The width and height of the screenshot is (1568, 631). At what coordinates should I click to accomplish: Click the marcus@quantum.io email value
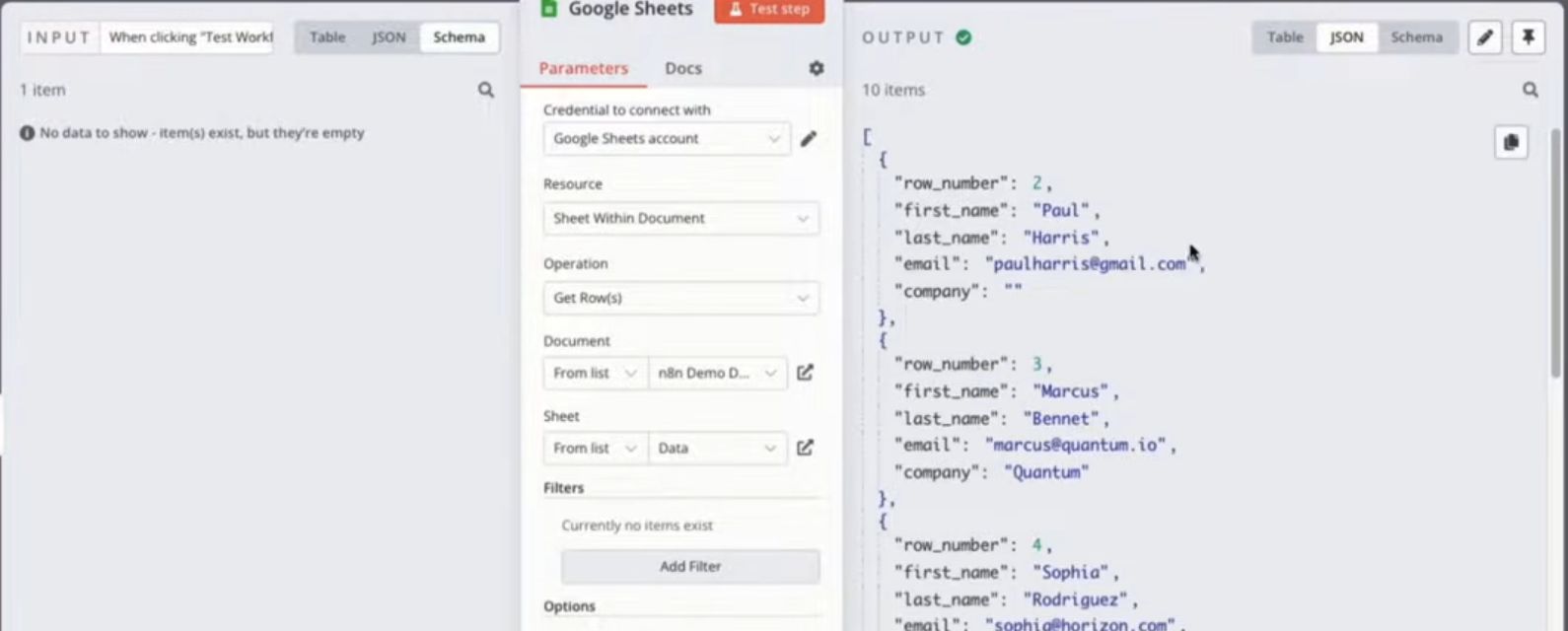1076,446
